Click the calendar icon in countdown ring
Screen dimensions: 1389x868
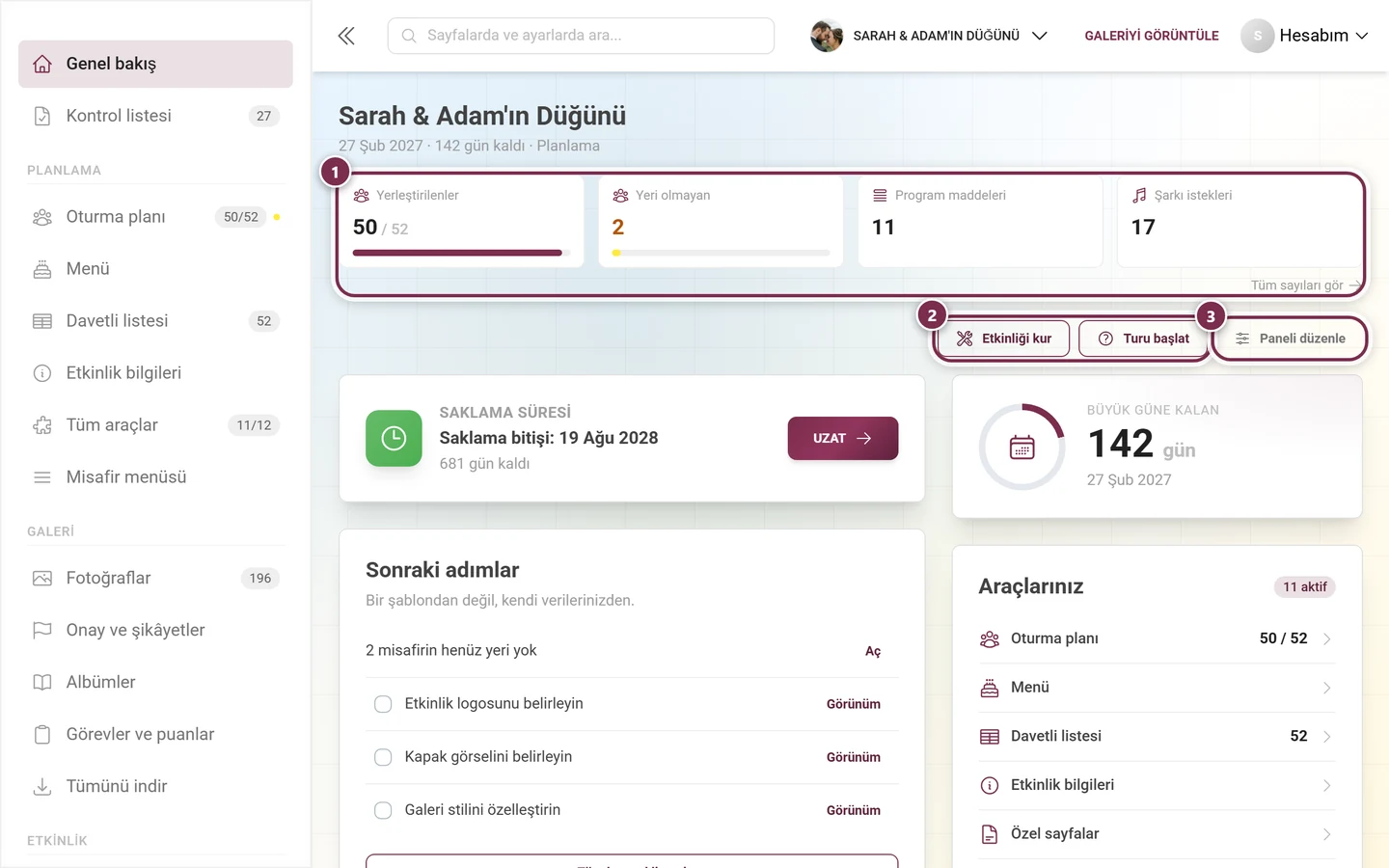pos(1022,448)
